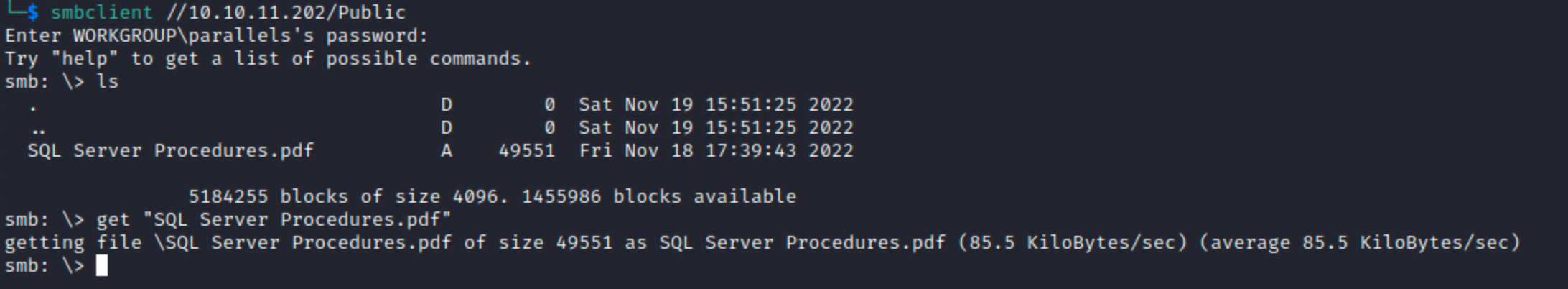This screenshot has height=289, width=1568.
Task: Click the double-dot parent directory entry
Action: pyautogui.click(x=39, y=129)
